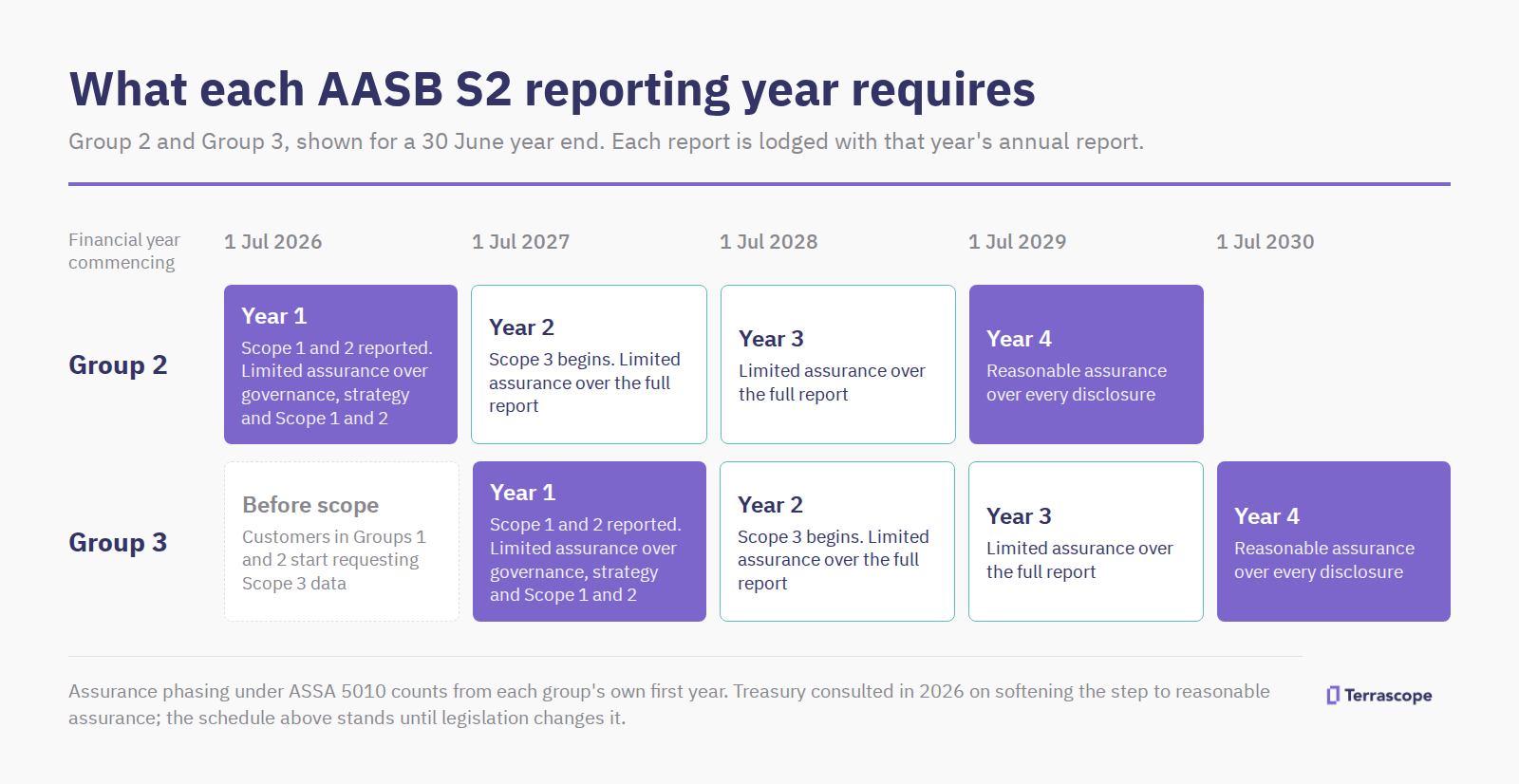Click the '1 Jul 2029' column header
The height and width of the screenshot is (784, 1519).
point(1018,242)
